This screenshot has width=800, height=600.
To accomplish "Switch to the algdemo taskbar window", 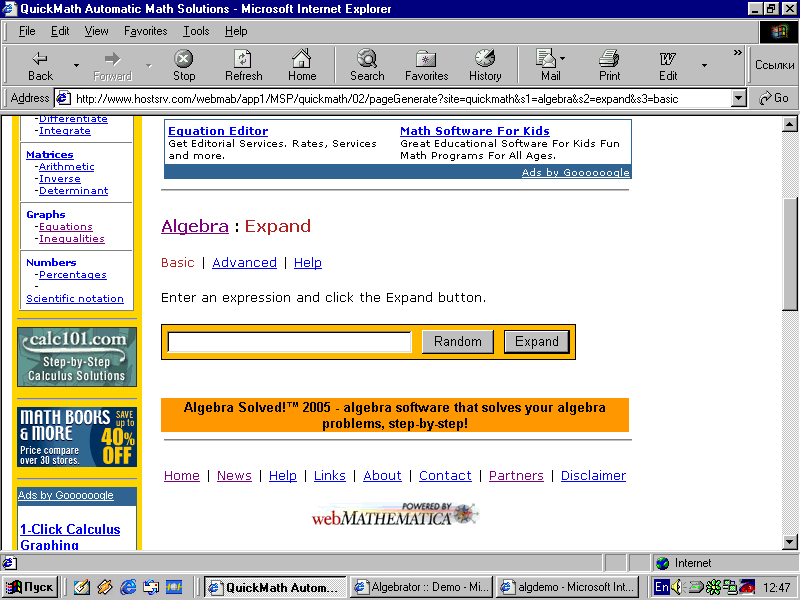I will point(567,587).
